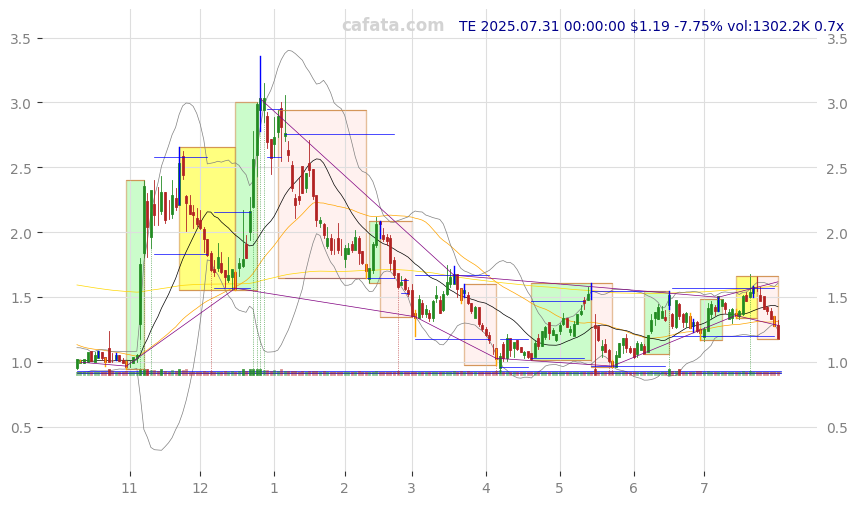The width and height of the screenshot is (858, 505).
Task: Click the left axis label 2.5
Action: (x=20, y=168)
